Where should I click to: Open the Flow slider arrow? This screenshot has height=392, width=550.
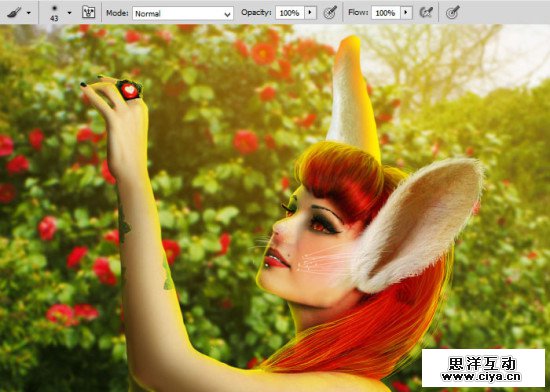406,13
